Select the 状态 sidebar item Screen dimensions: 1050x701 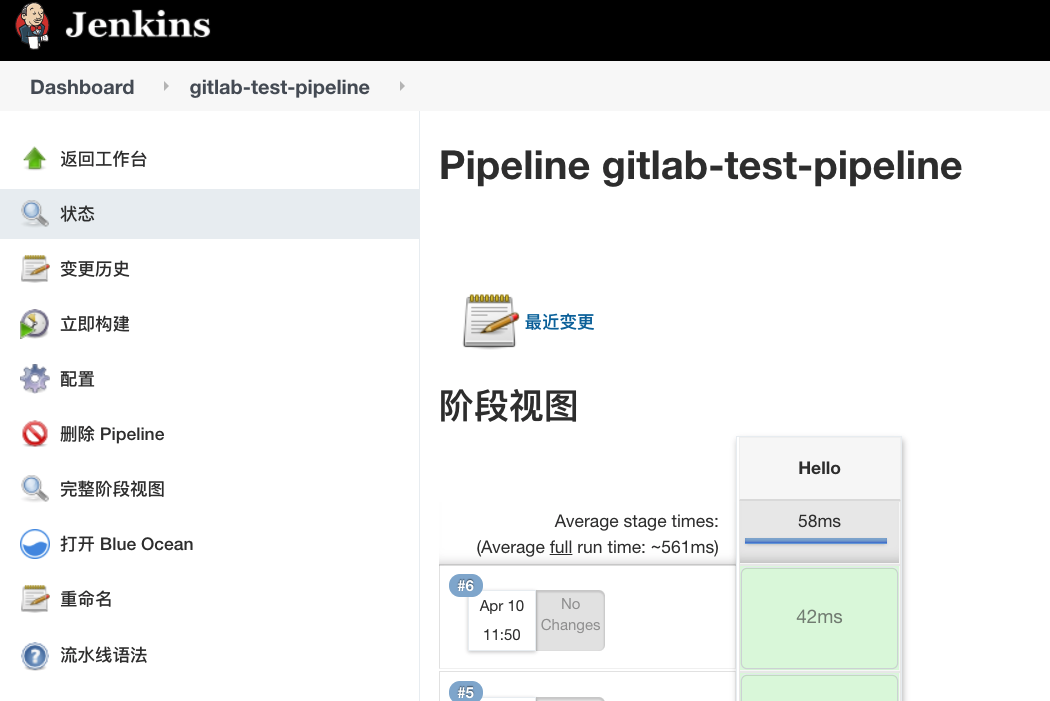(210, 214)
